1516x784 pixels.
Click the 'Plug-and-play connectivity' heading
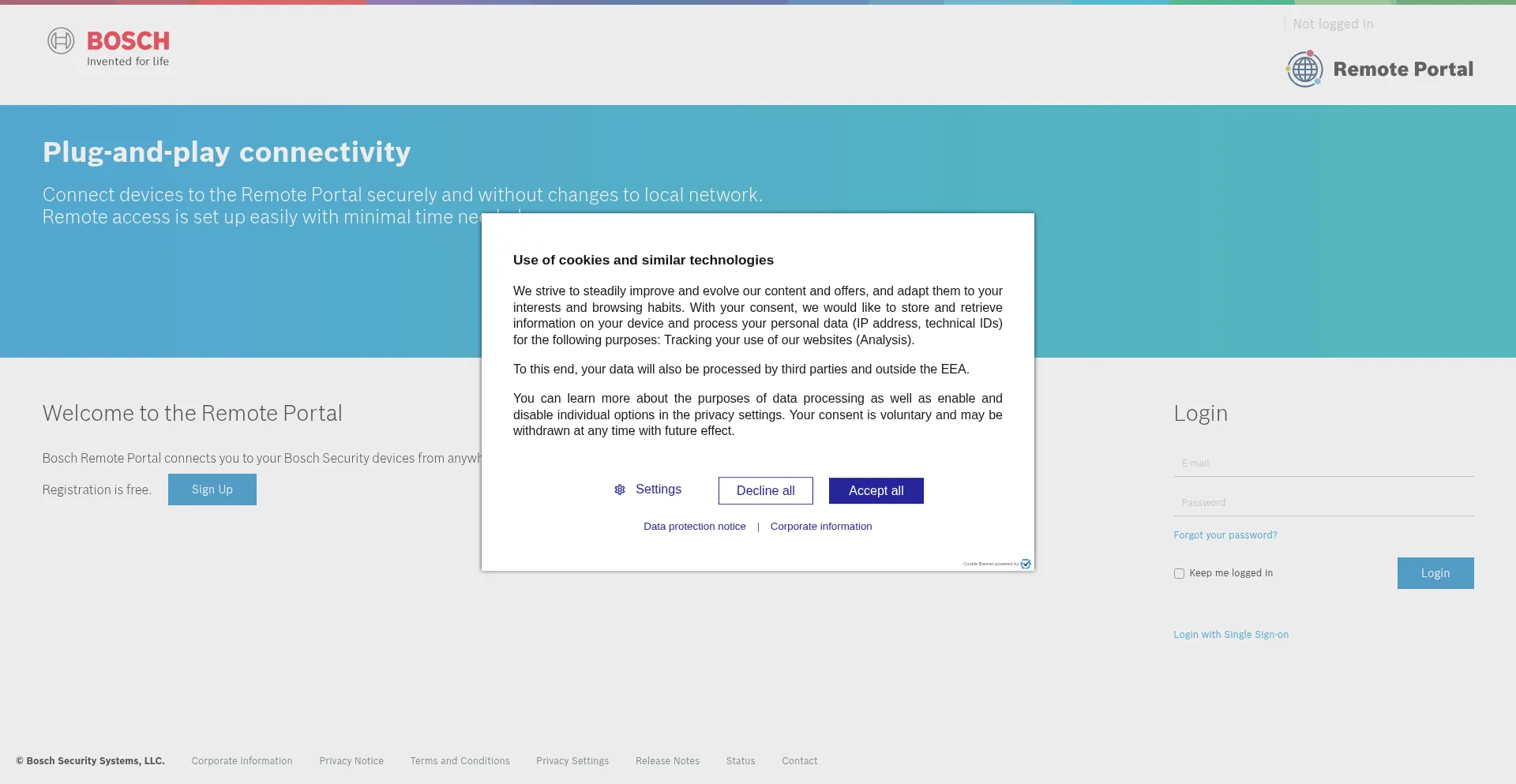tap(227, 152)
